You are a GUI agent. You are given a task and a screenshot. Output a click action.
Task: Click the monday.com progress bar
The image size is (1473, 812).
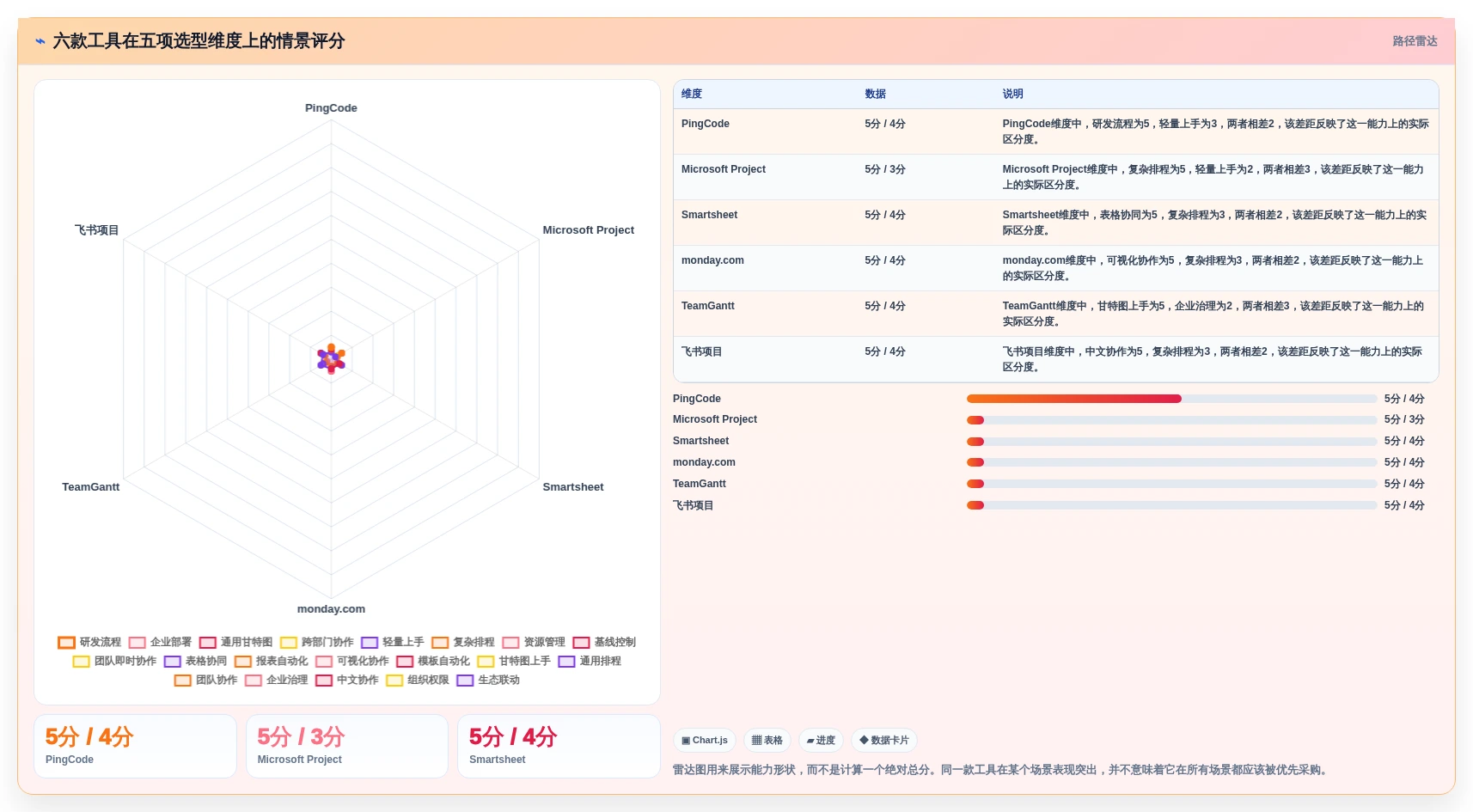(1171, 462)
